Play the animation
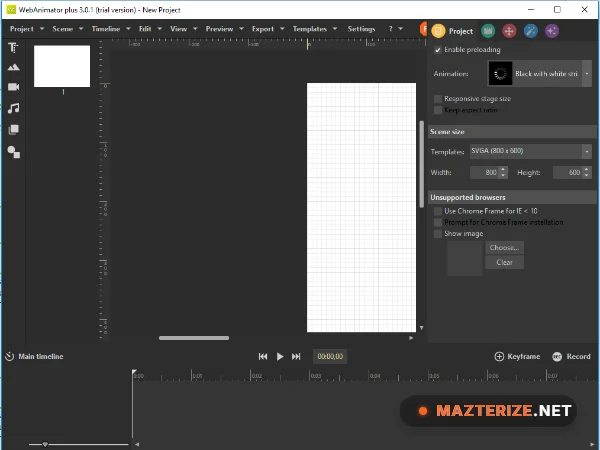This screenshot has width=600, height=450. click(280, 357)
